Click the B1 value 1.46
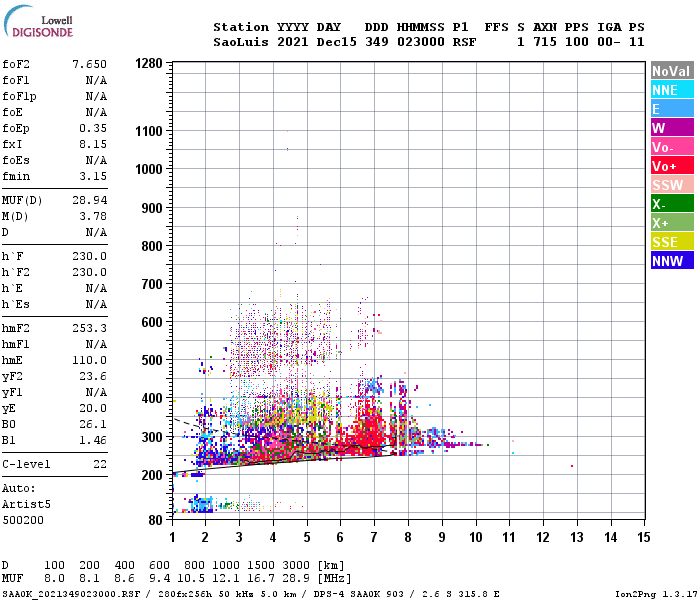Image resolution: width=700 pixels, height=600 pixels. click(x=93, y=440)
